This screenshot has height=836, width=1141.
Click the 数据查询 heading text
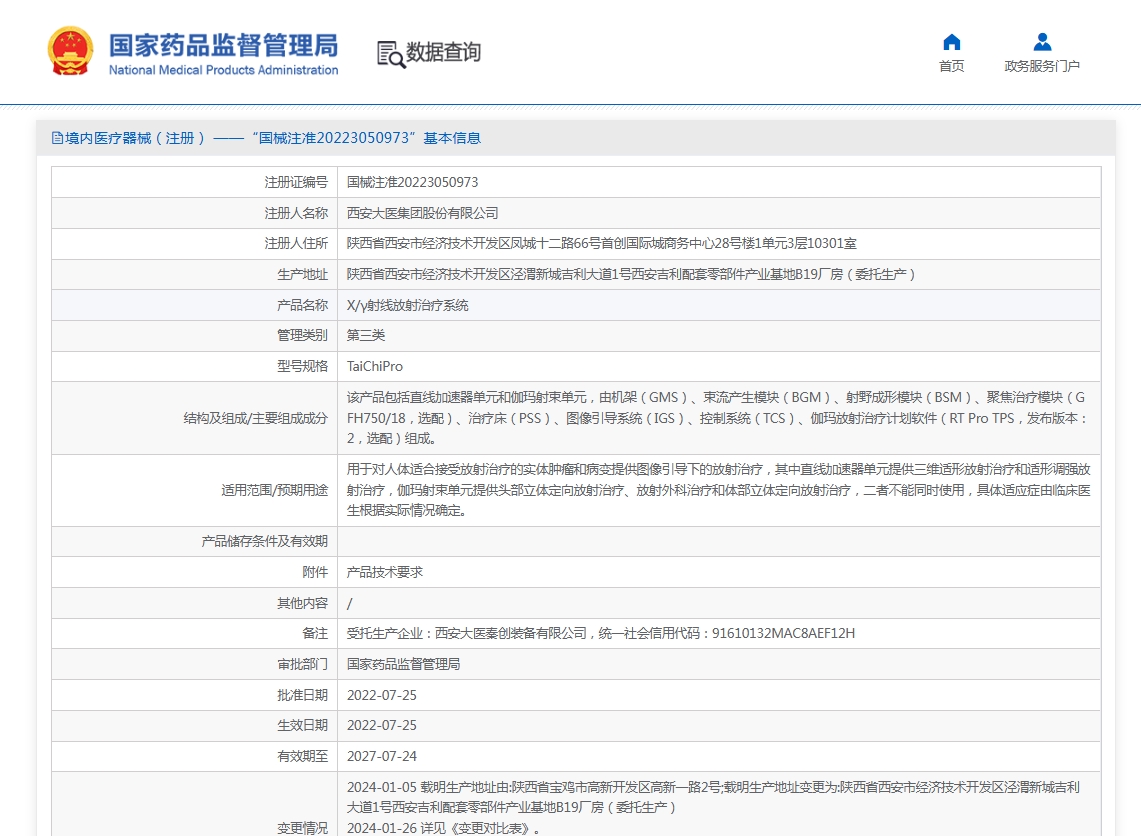click(x=443, y=52)
